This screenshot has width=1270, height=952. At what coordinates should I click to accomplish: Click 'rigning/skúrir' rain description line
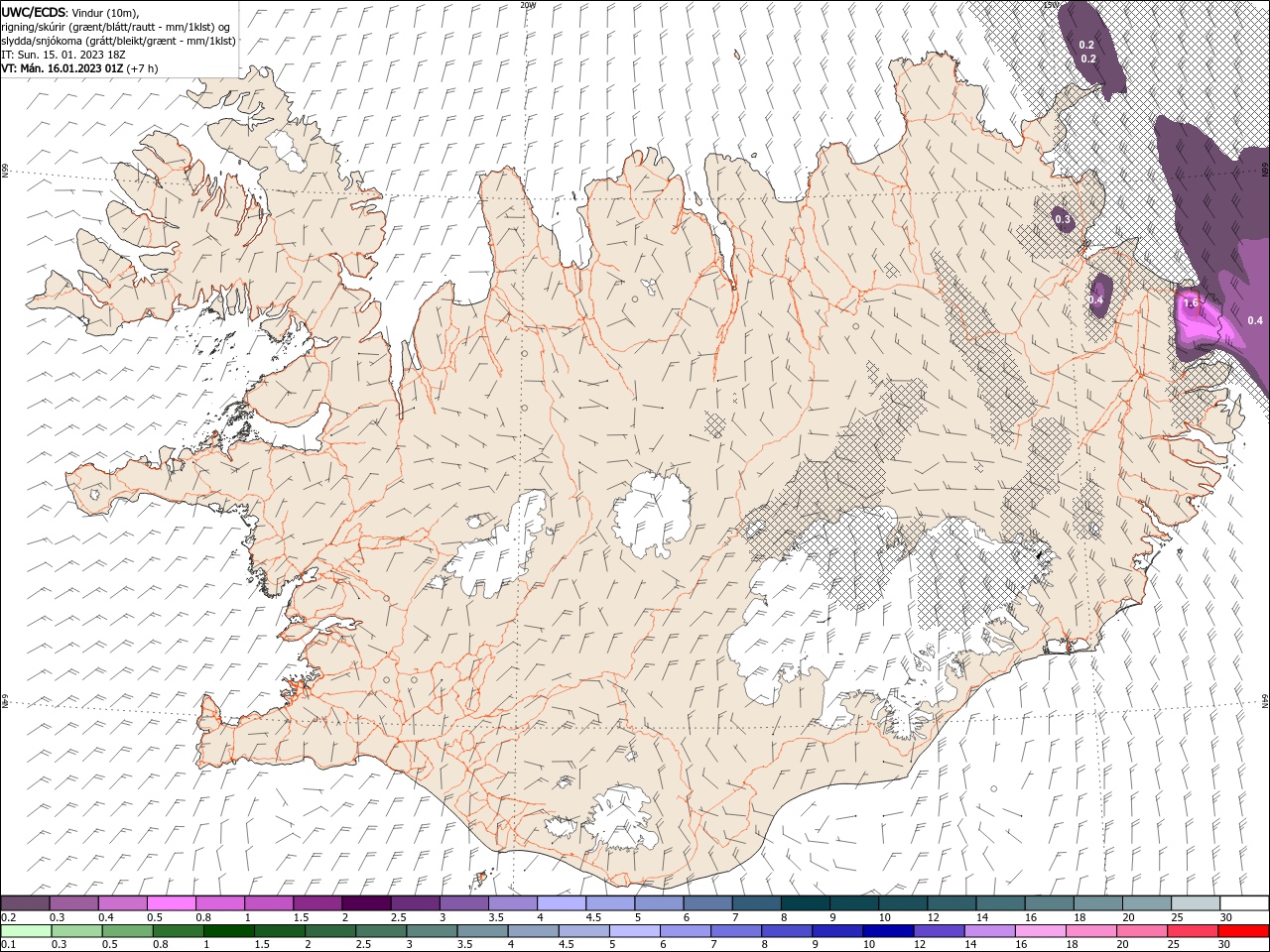pos(117,26)
